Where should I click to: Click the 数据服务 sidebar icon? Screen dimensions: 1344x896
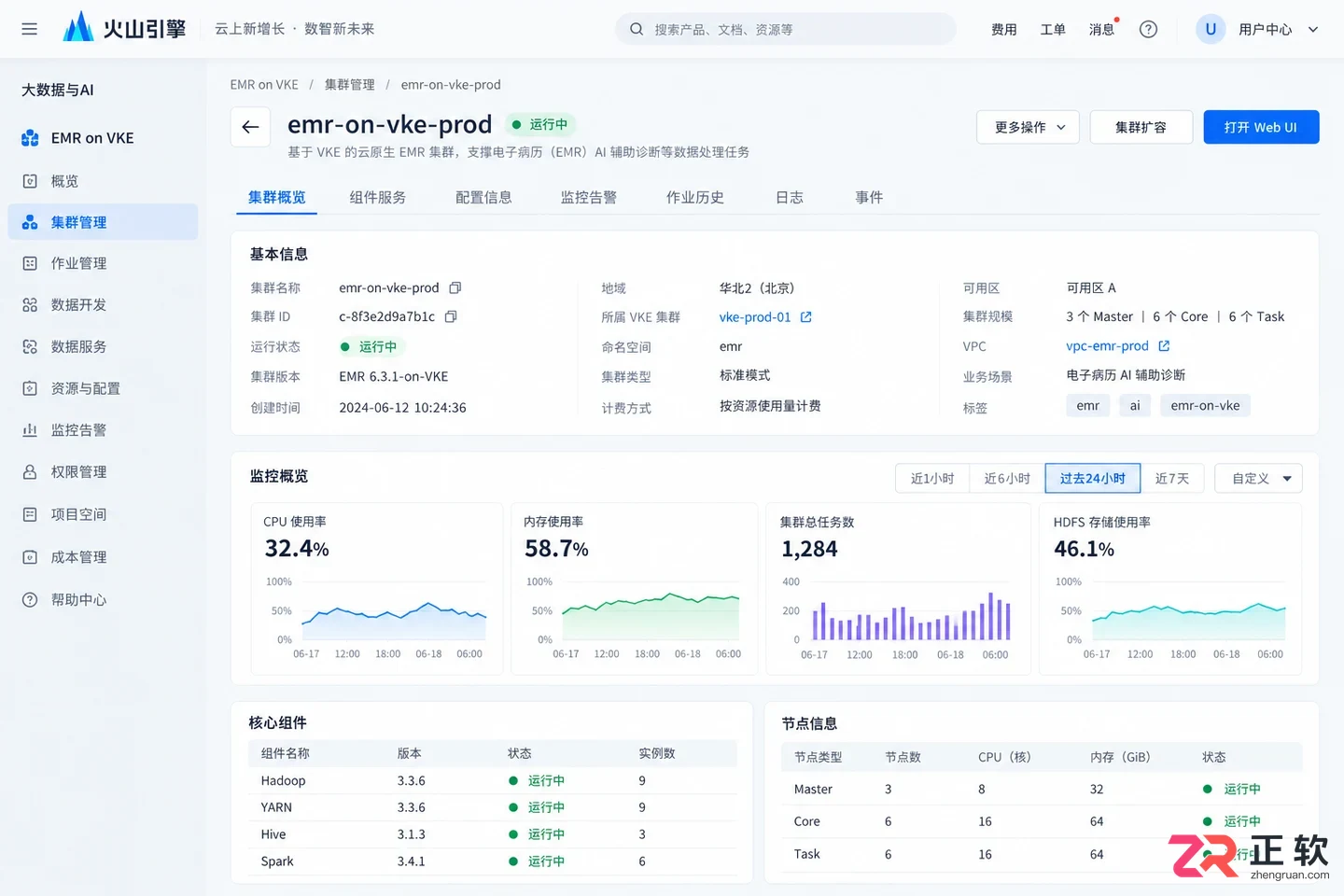pyautogui.click(x=30, y=346)
